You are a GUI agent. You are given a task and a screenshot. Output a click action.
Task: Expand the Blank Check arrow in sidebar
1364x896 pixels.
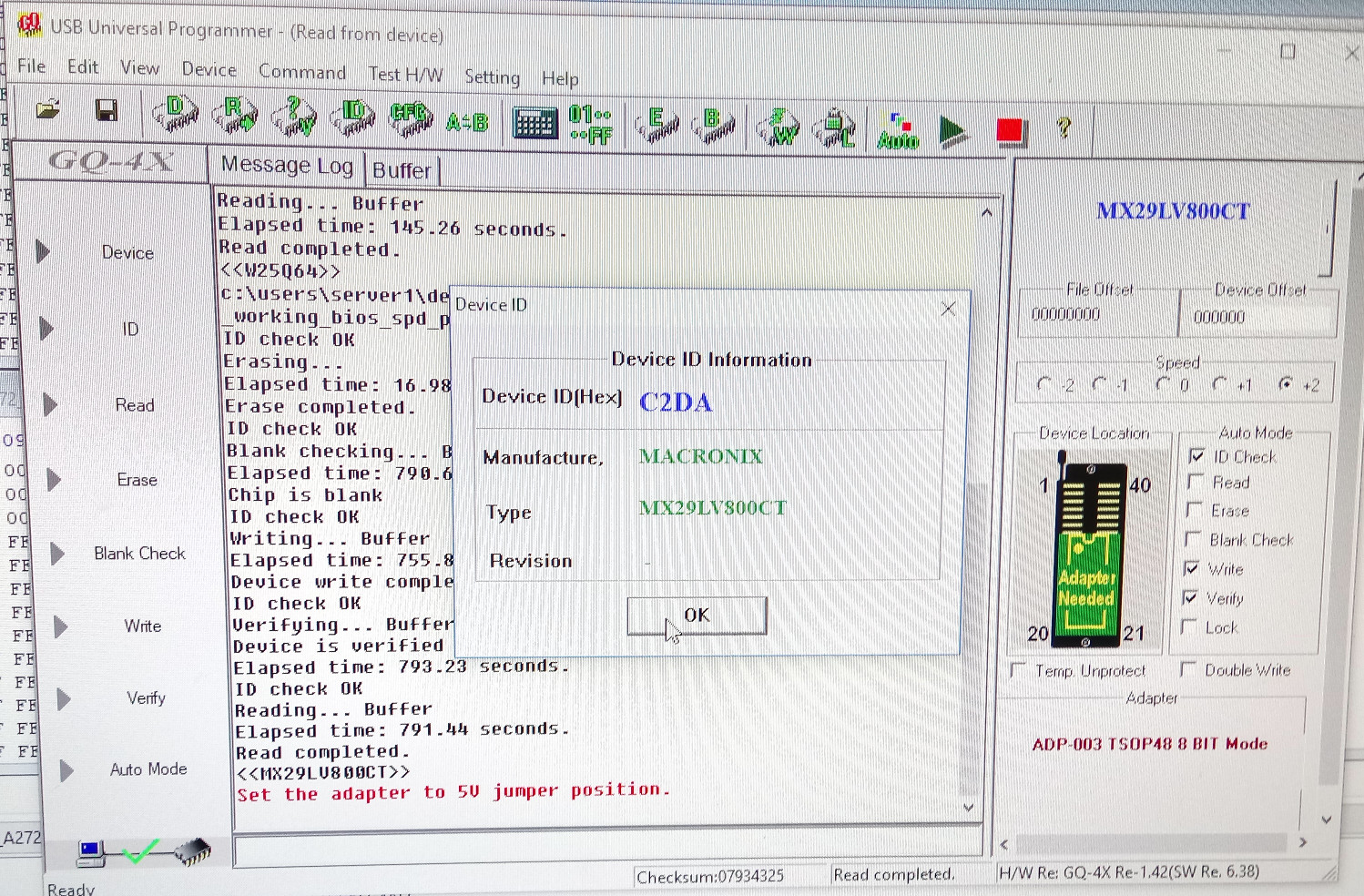pyautogui.click(x=57, y=554)
